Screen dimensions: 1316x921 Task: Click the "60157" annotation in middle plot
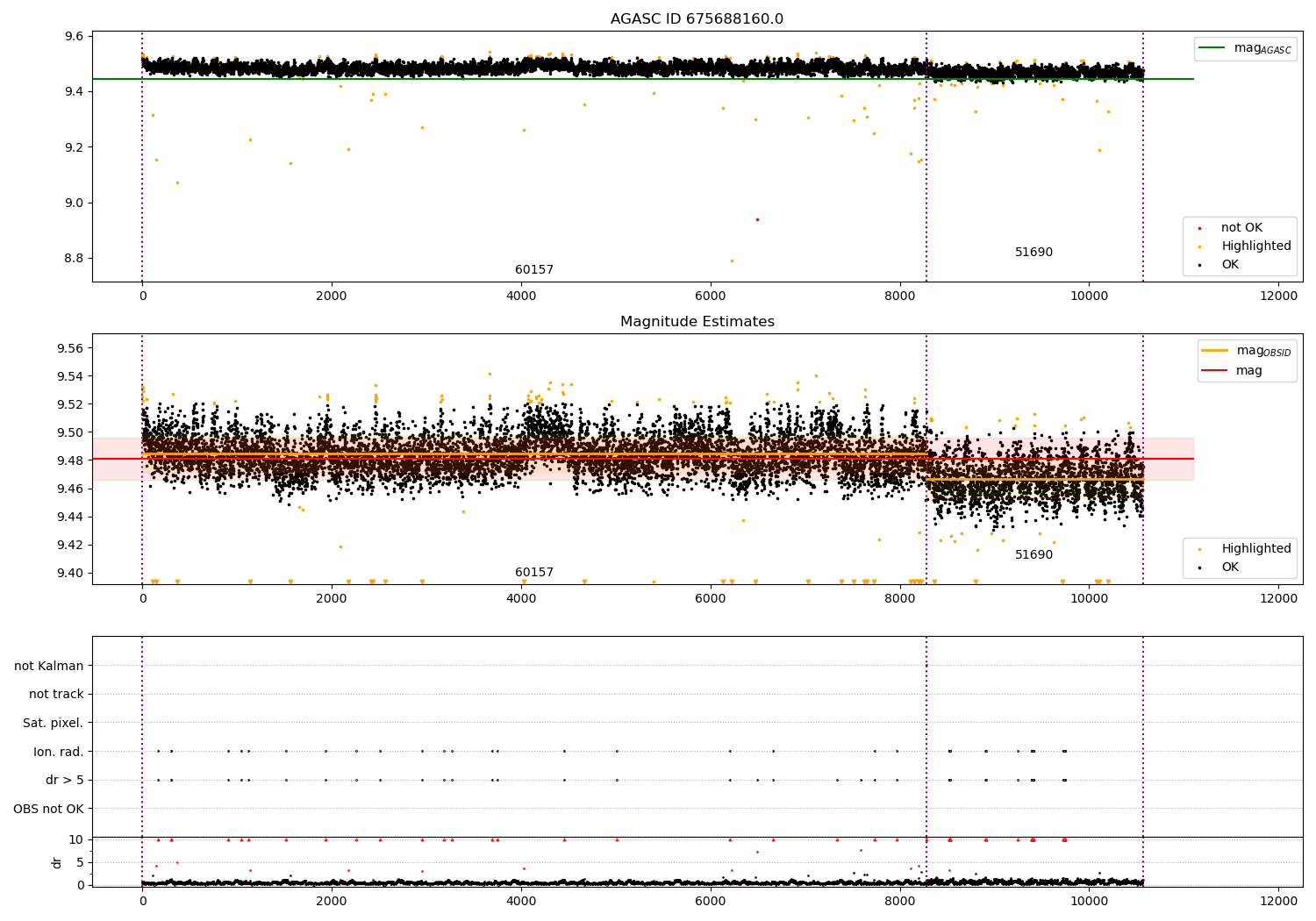(534, 573)
